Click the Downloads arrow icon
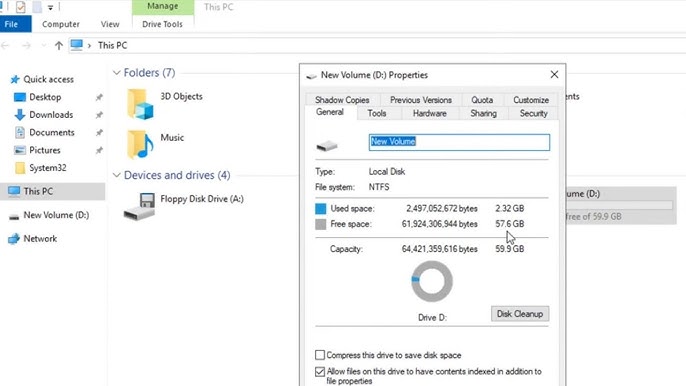Viewport: 686px width, 386px height. (20, 115)
